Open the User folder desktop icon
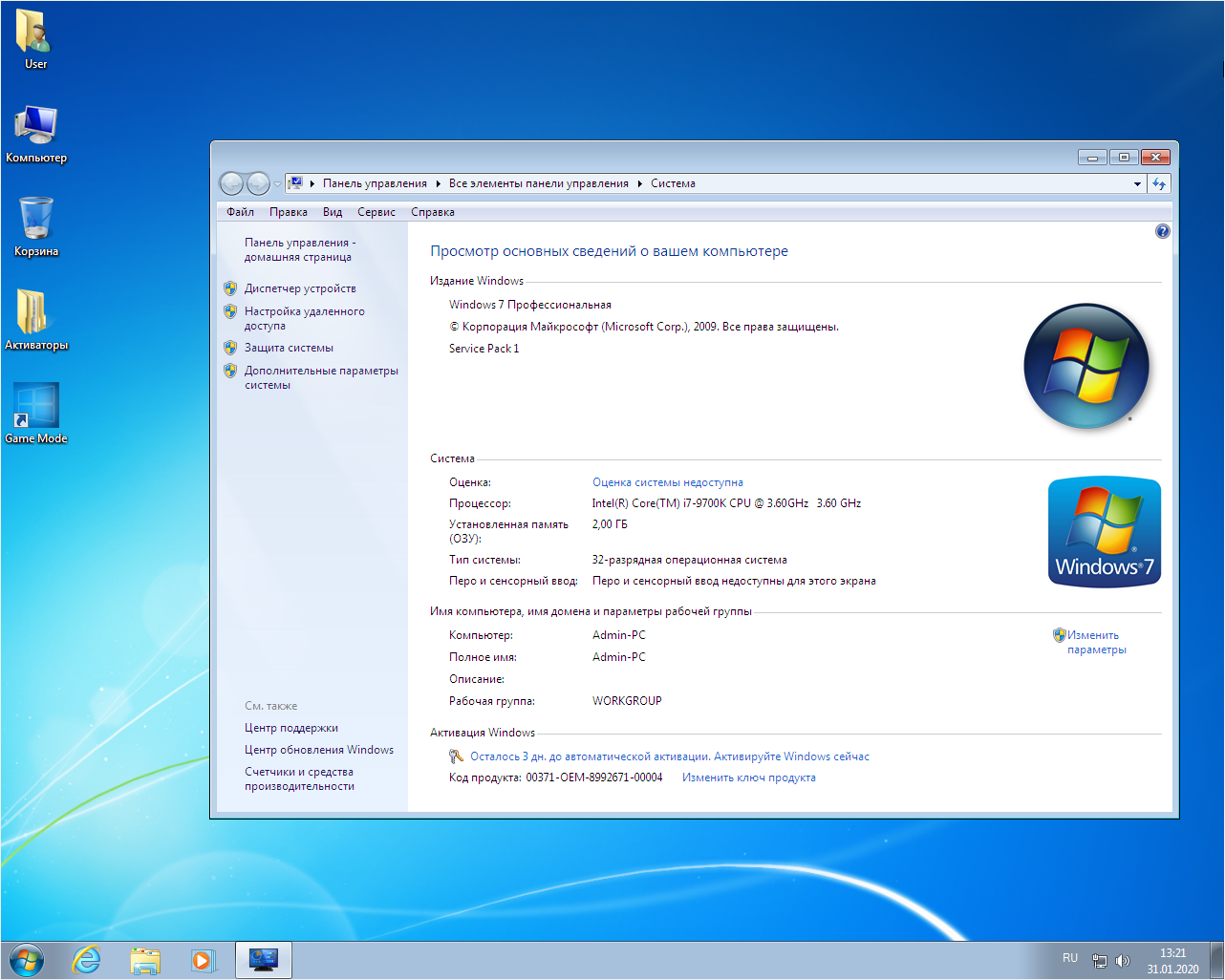The width and height of the screenshot is (1225, 980). click(35, 40)
